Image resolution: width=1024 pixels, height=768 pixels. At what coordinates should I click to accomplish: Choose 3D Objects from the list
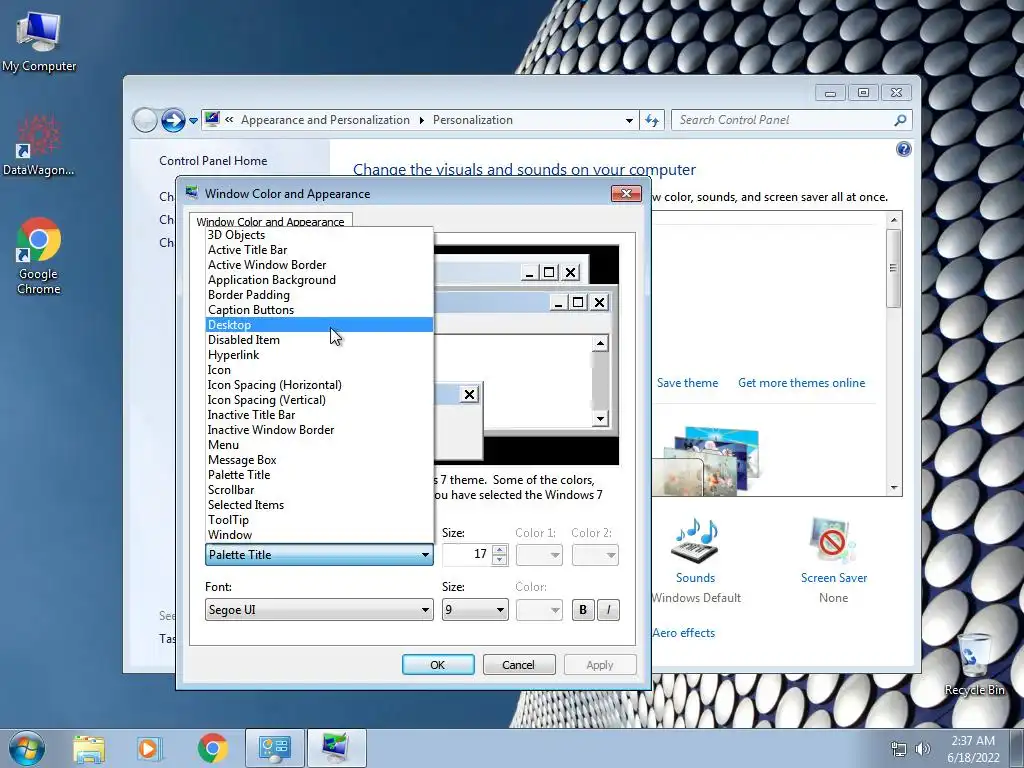319,234
